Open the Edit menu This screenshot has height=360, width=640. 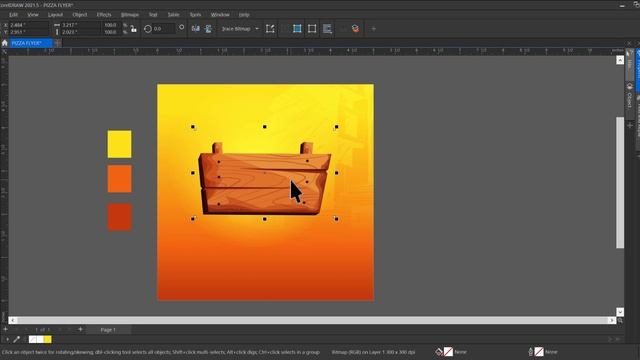coord(13,15)
